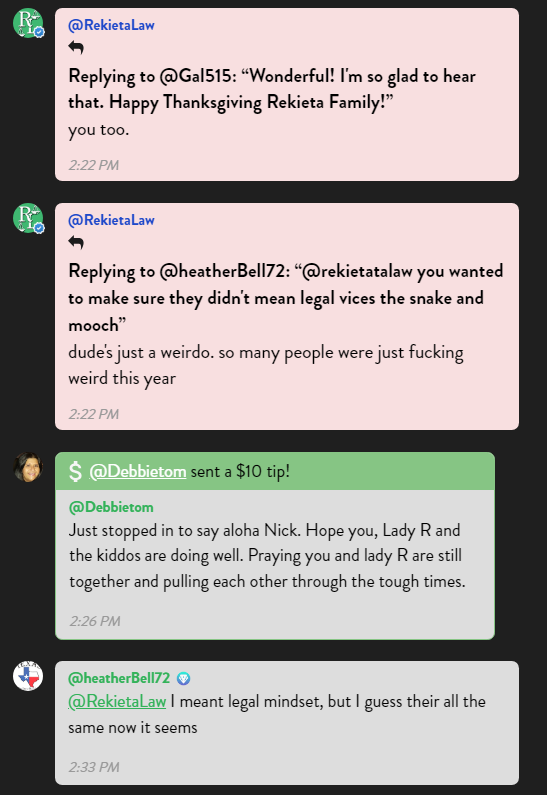This screenshot has height=795, width=547.
Task: Click the quoted reply text to @Gal515
Action: click(272, 89)
